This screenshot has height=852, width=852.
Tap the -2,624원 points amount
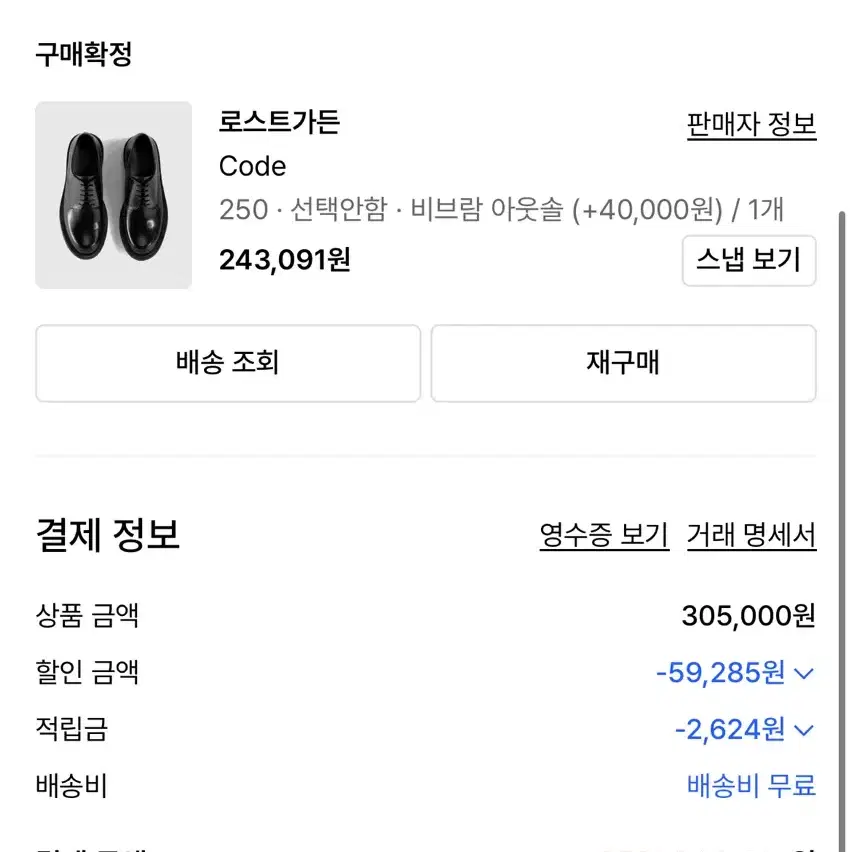tap(729, 729)
